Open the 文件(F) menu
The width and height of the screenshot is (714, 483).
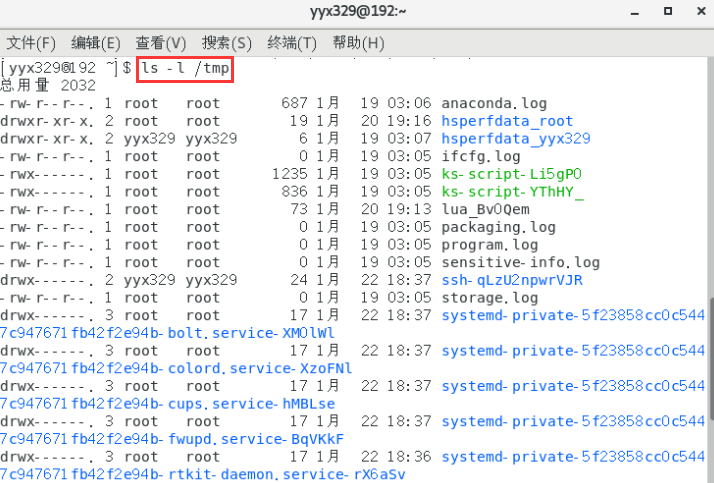tap(31, 43)
